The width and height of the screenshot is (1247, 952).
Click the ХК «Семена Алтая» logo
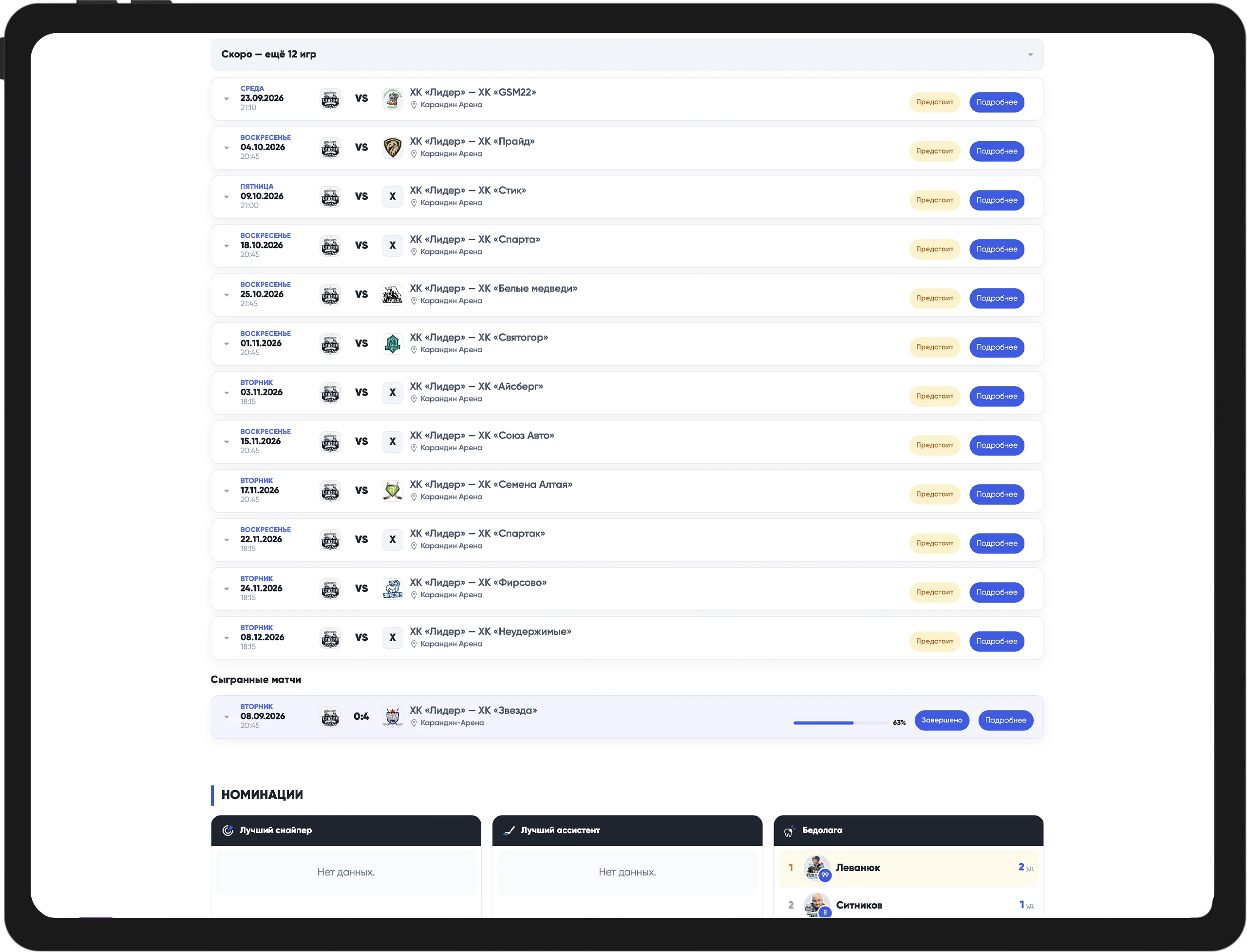tap(392, 491)
